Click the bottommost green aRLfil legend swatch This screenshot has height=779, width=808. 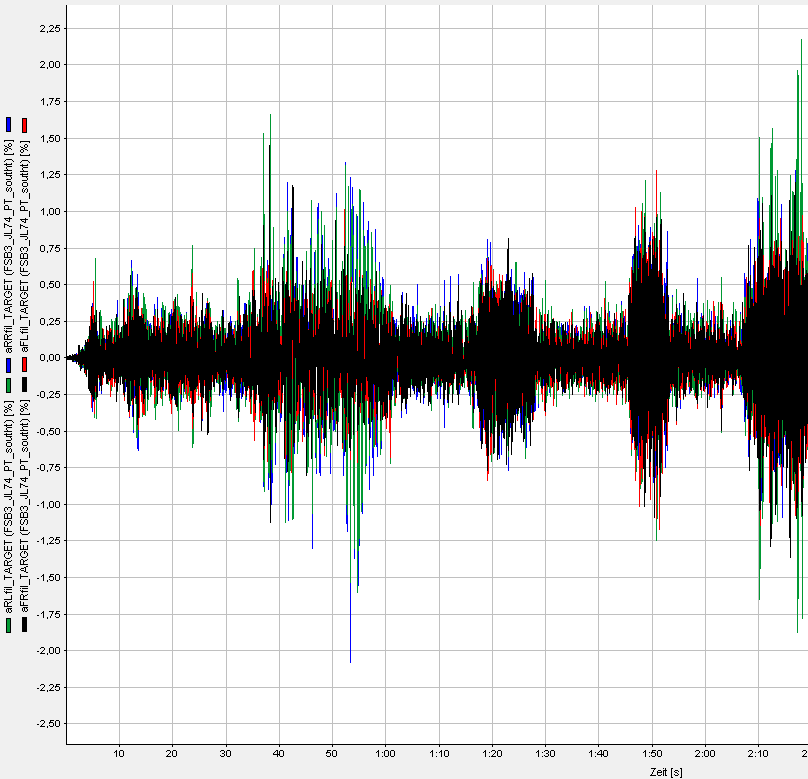coord(9,625)
